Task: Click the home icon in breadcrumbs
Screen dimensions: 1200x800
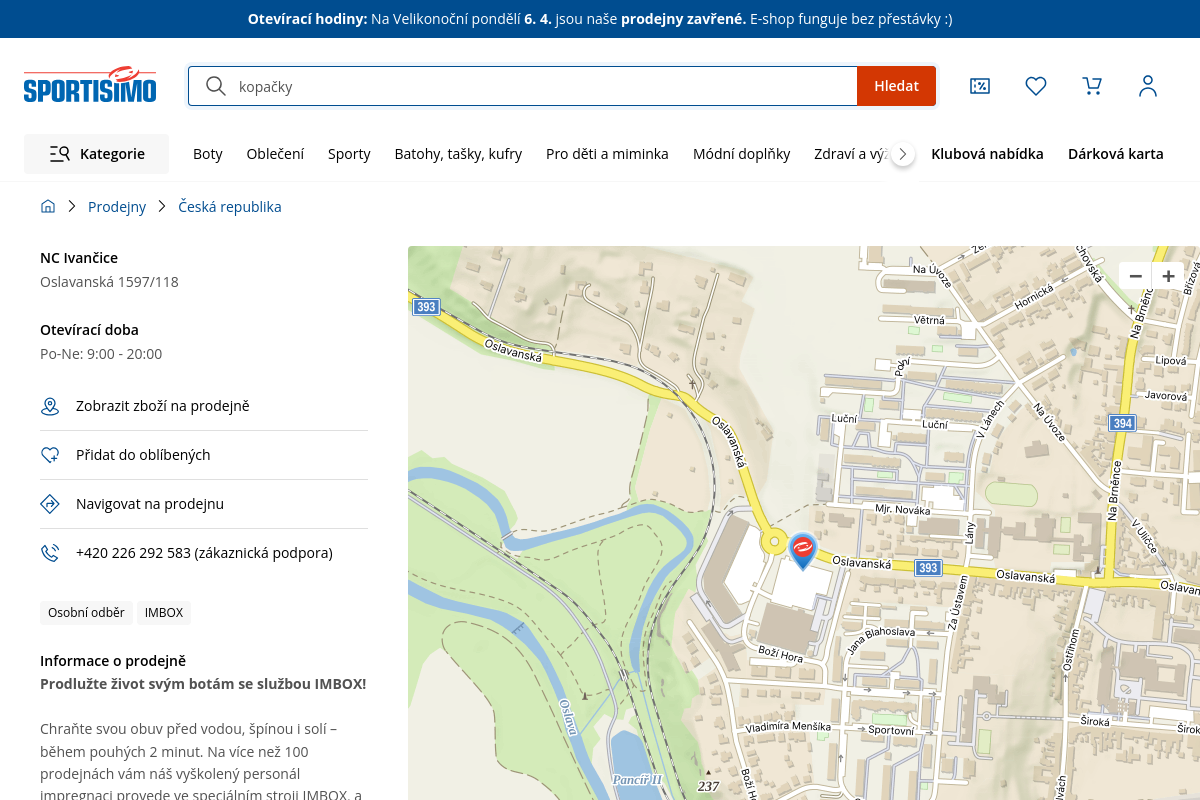Action: click(x=48, y=207)
